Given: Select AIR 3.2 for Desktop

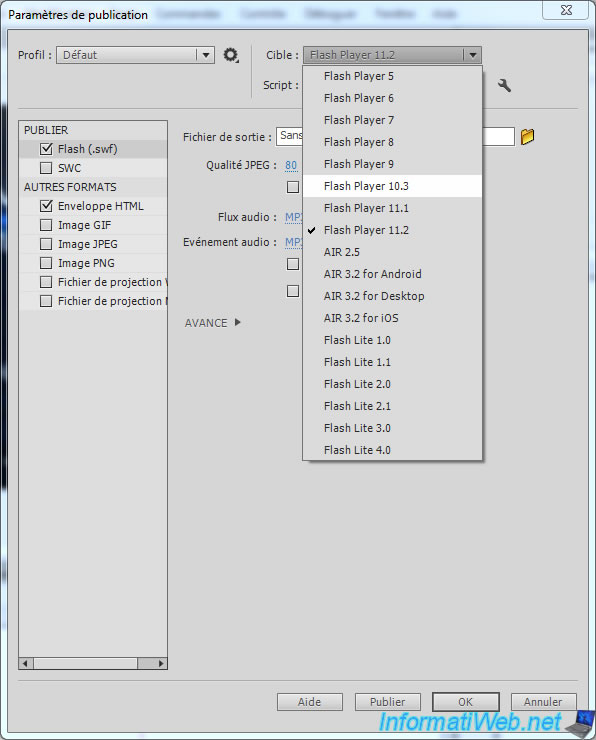Looking at the screenshot, I should click(392, 296).
